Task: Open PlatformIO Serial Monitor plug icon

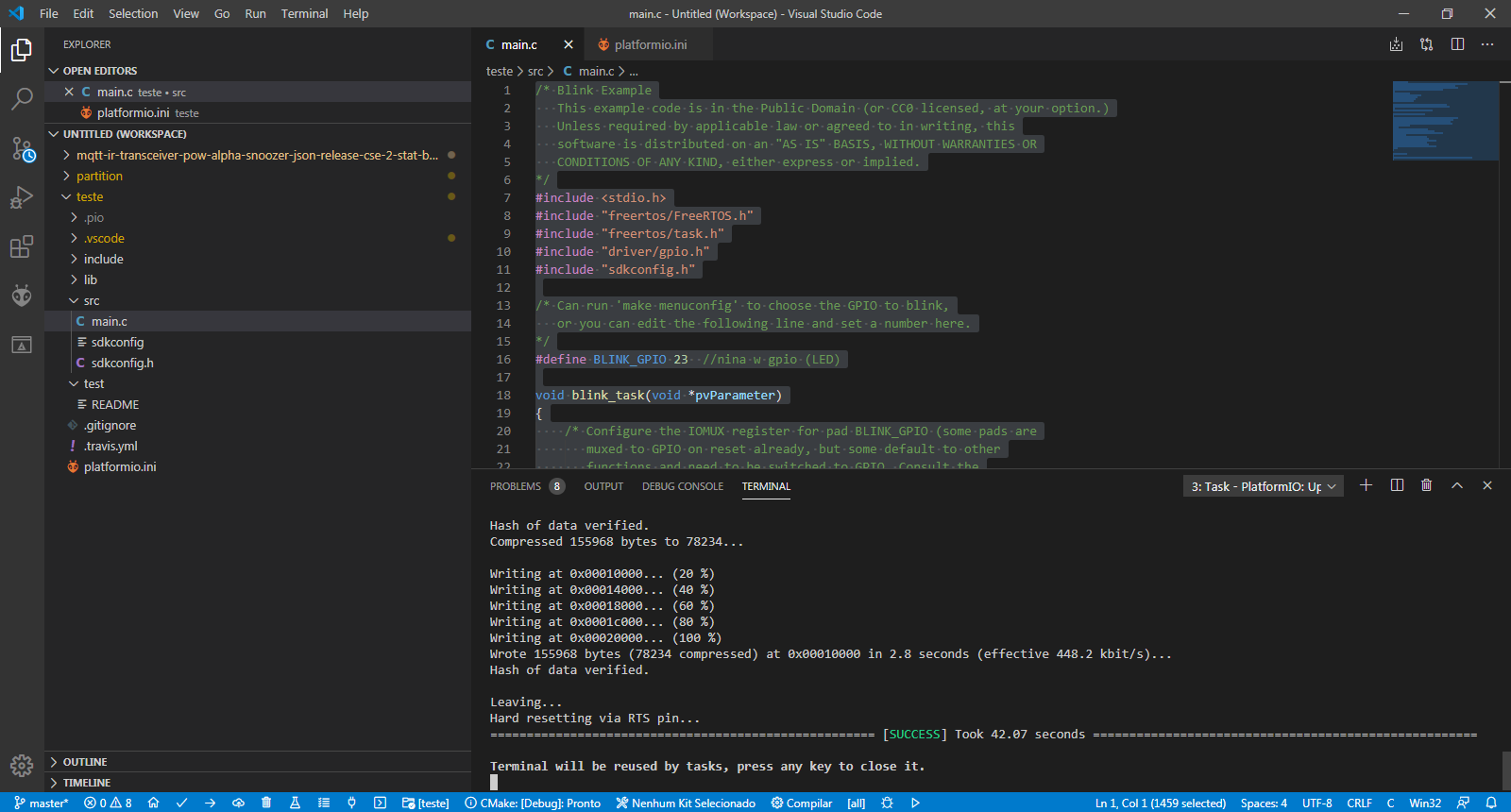Action: point(351,803)
